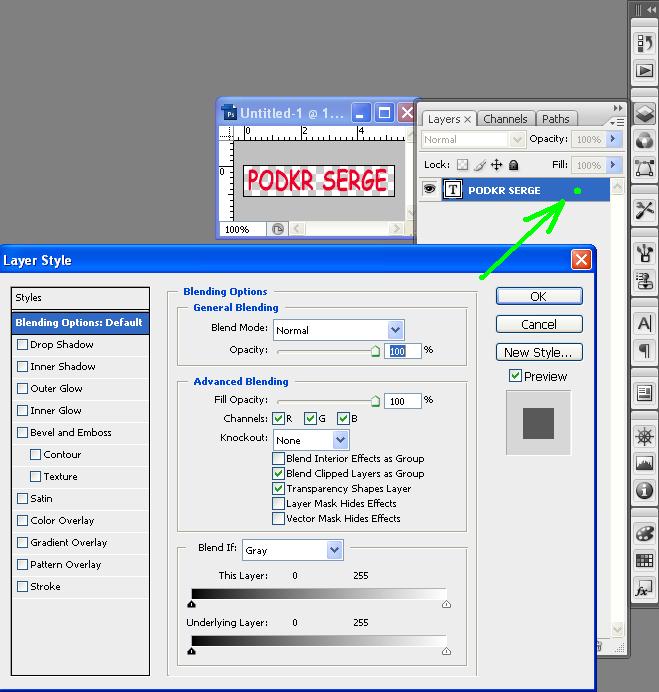Enable the Stroke checkbox
This screenshot has height=692, width=659.
tap(22, 586)
